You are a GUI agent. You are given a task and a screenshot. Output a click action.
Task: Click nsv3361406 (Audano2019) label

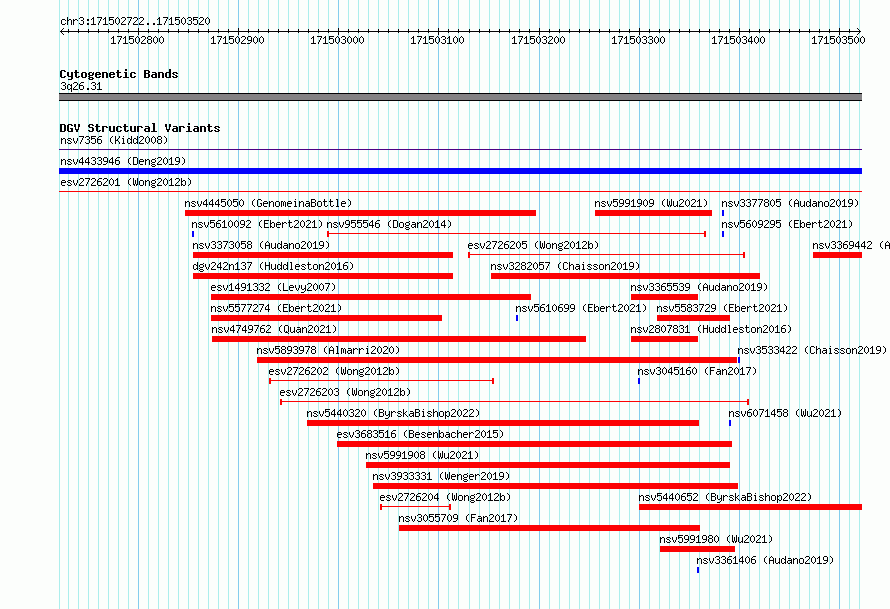[765, 560]
